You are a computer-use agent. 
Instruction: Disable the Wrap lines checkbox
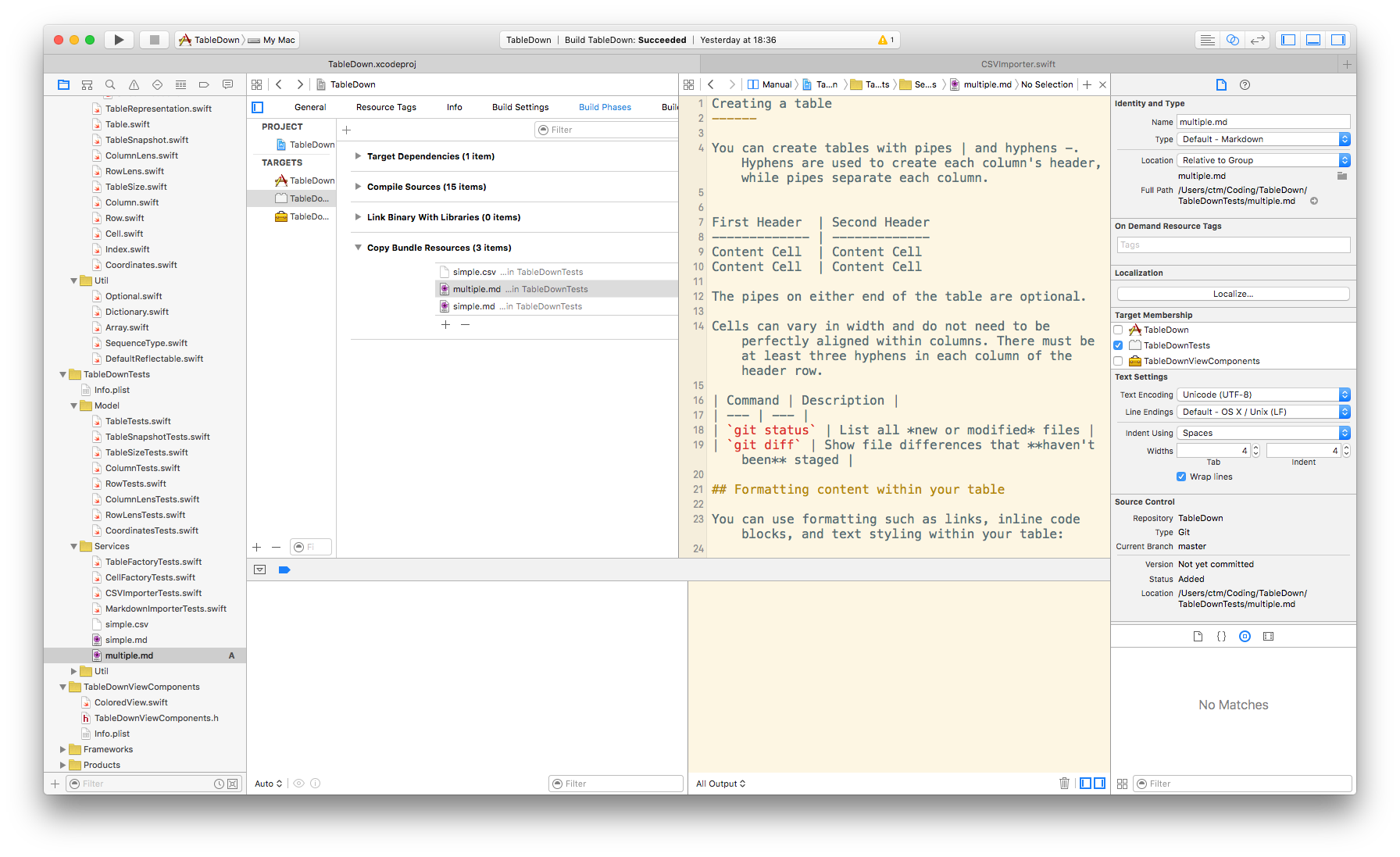(1181, 477)
